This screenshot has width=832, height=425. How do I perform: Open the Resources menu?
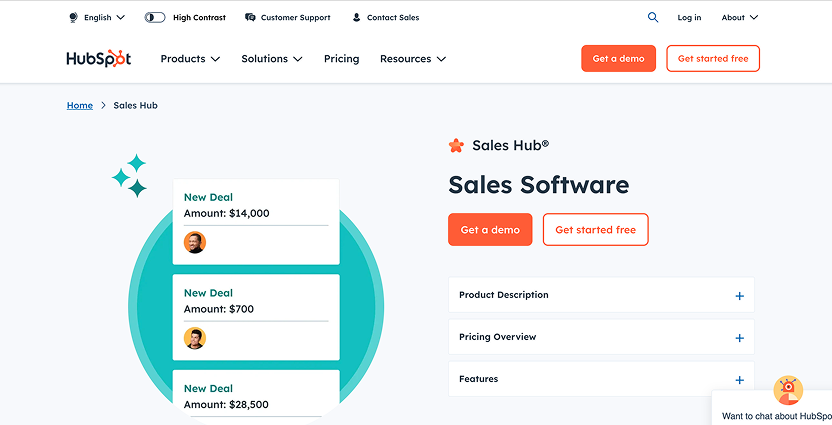pos(413,59)
